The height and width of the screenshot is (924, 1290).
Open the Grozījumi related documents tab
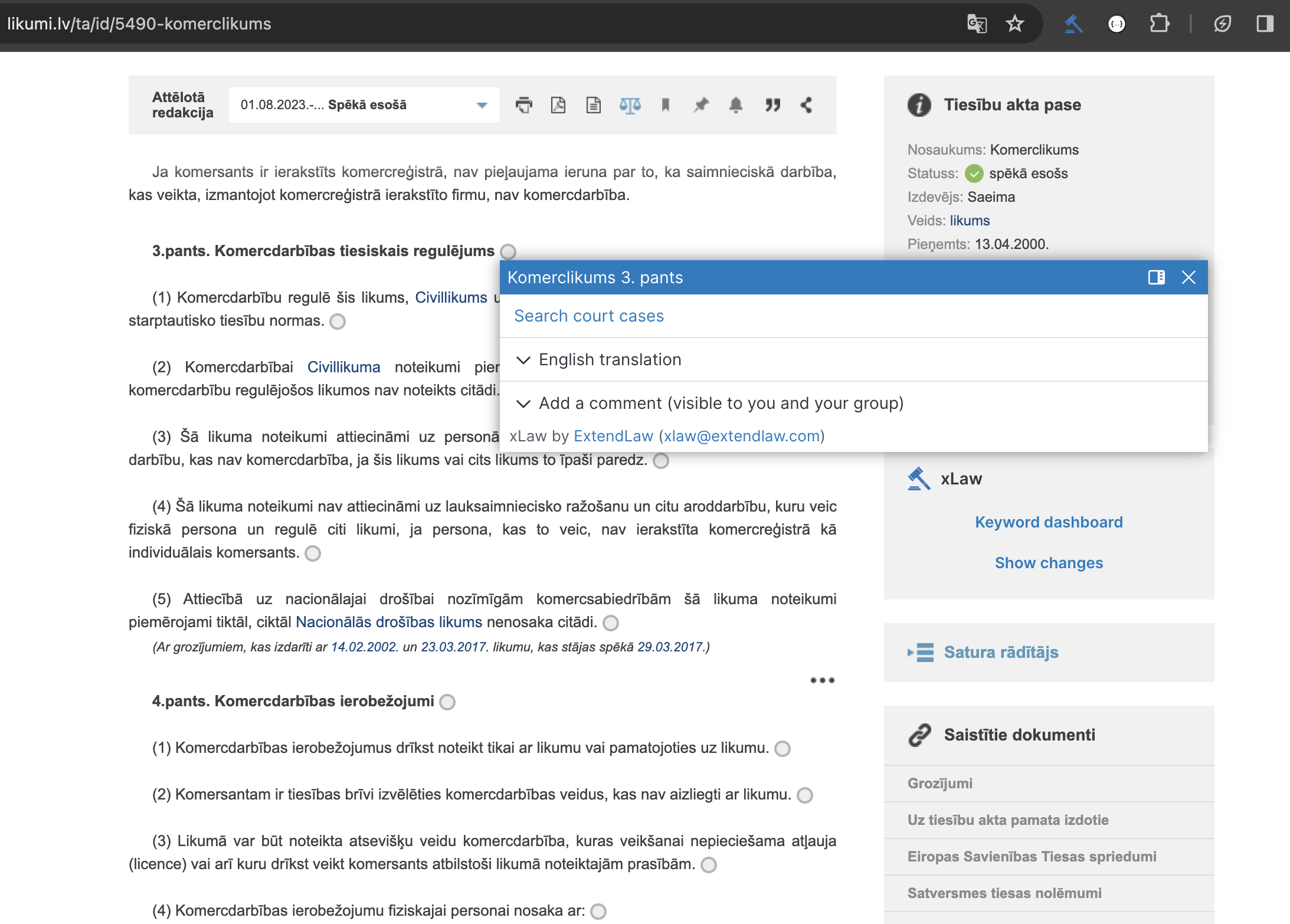[x=1049, y=784]
